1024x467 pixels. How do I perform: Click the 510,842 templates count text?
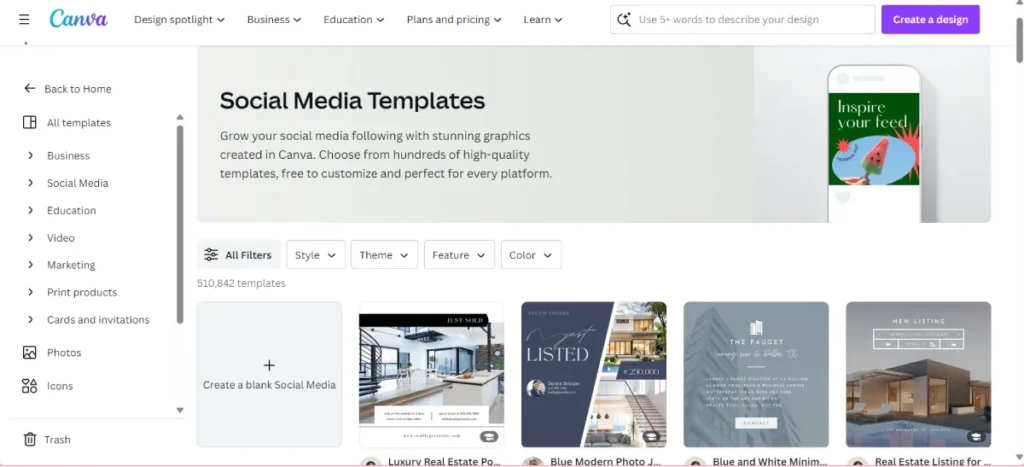[241, 283]
